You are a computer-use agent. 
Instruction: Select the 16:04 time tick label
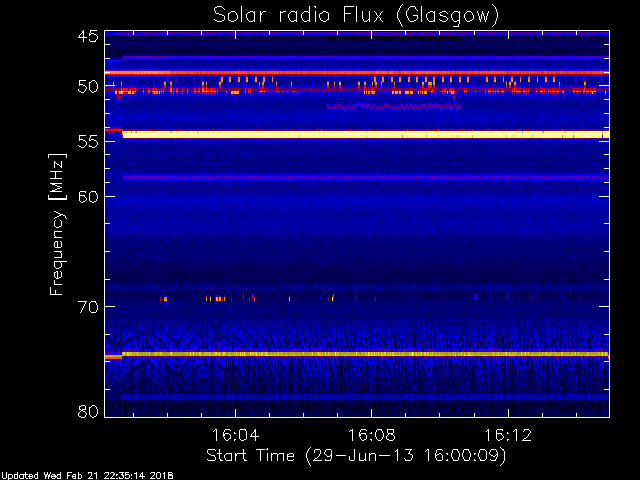click(235, 437)
